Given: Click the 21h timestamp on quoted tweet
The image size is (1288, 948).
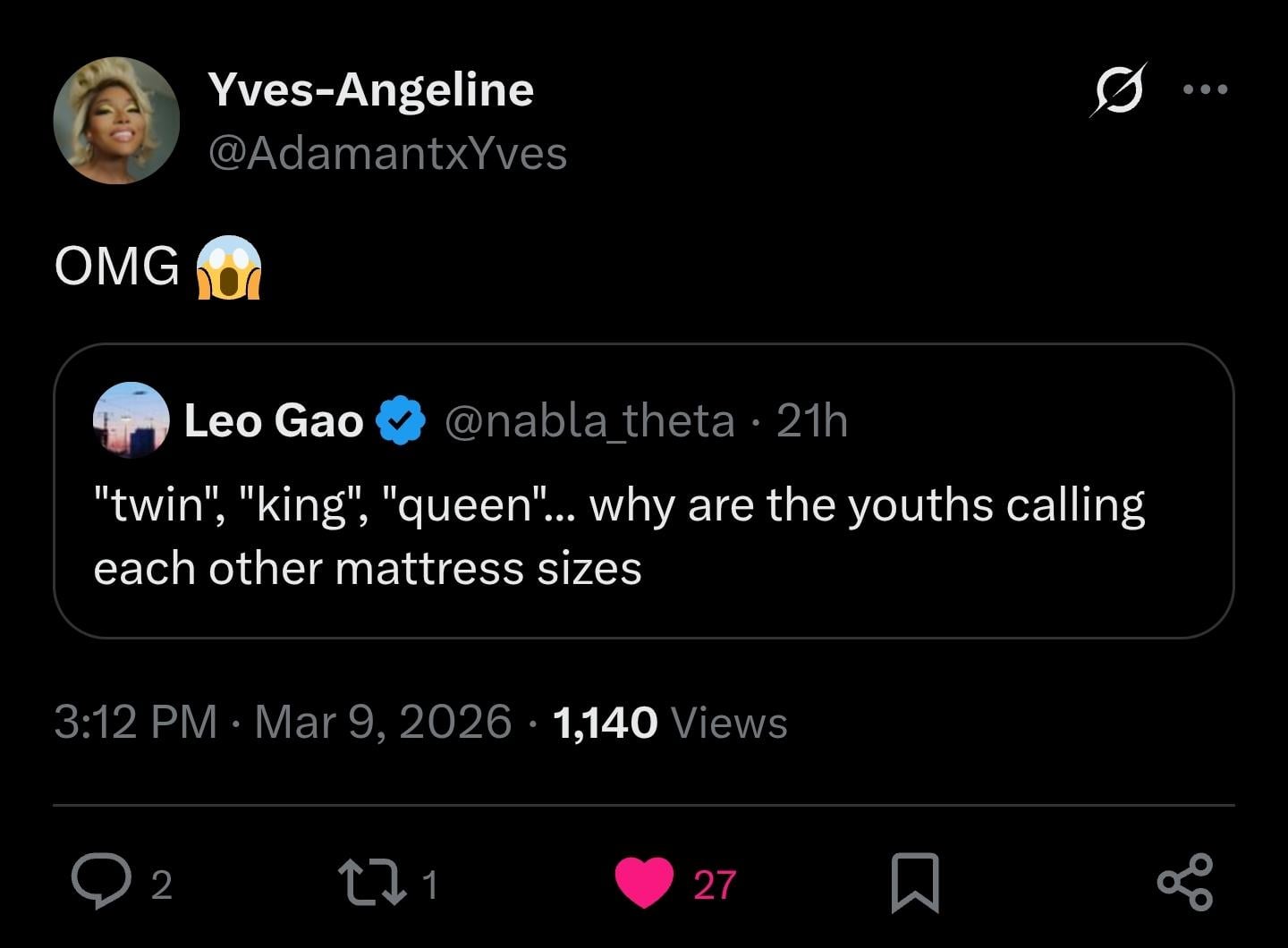Looking at the screenshot, I should click(x=812, y=421).
